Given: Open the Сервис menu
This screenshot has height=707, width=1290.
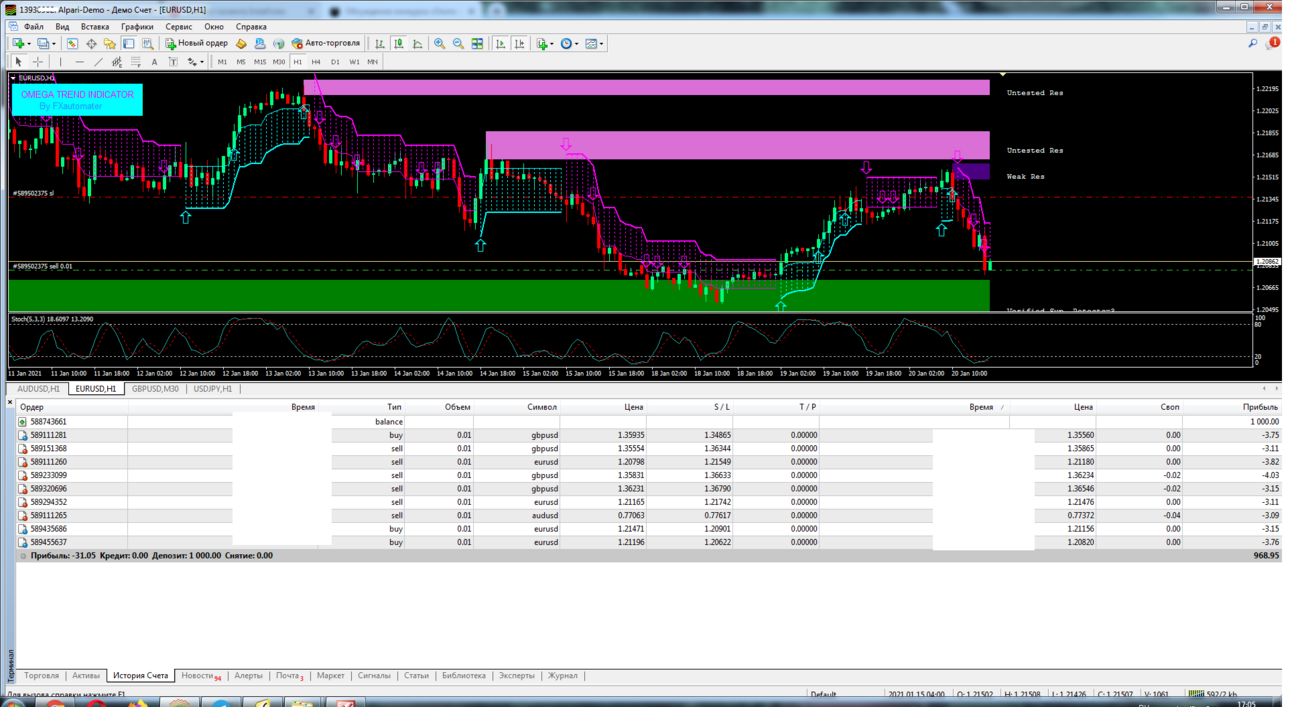Looking at the screenshot, I should click(x=179, y=27).
